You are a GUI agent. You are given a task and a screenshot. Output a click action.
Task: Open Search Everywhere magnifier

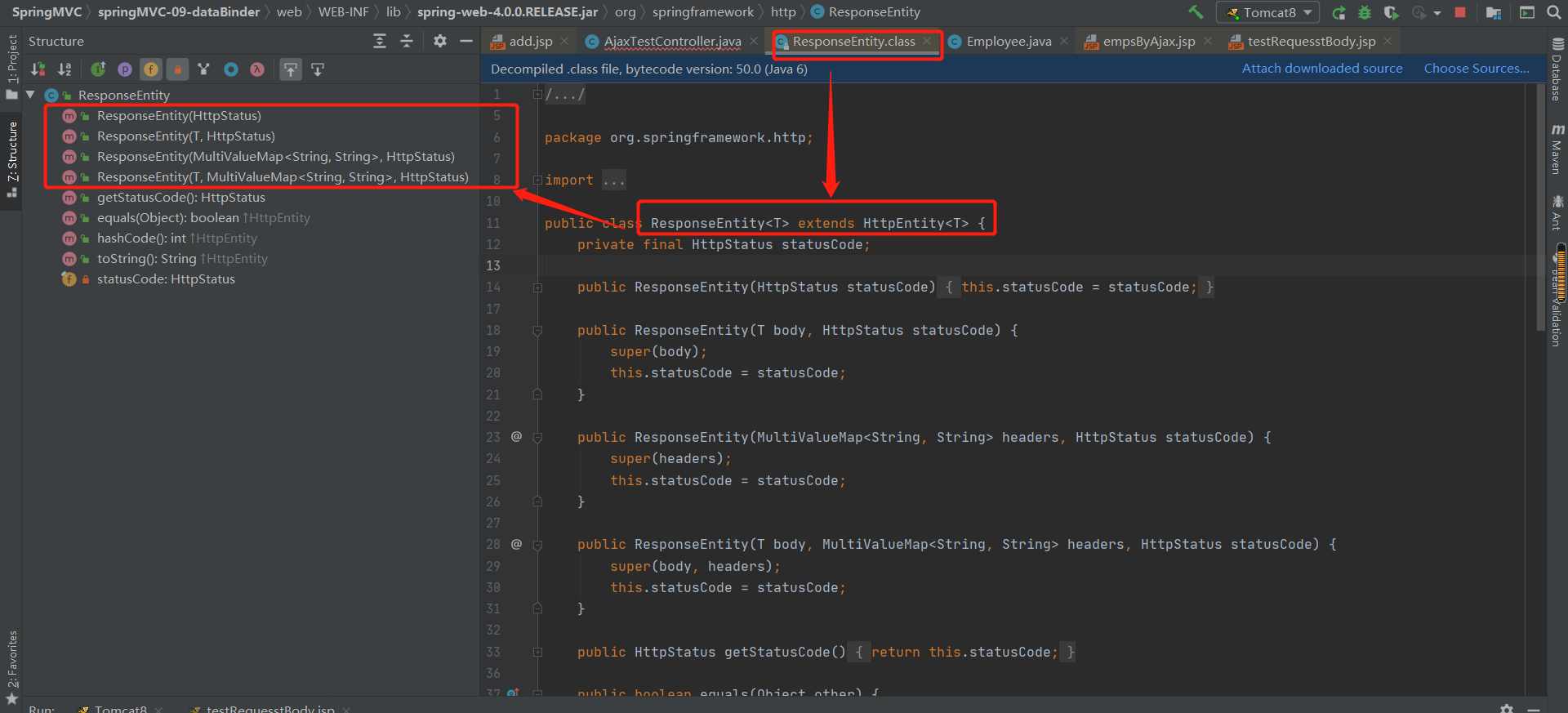tap(1553, 12)
